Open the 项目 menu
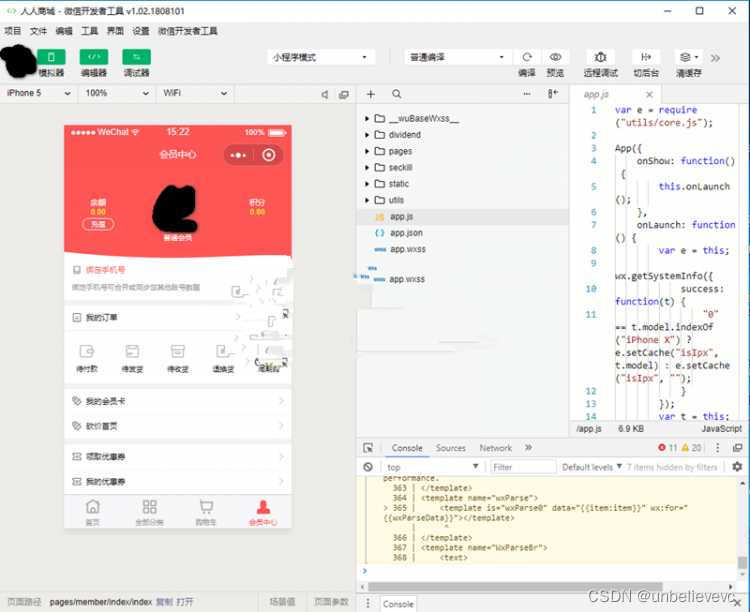750x612 pixels. click(13, 31)
